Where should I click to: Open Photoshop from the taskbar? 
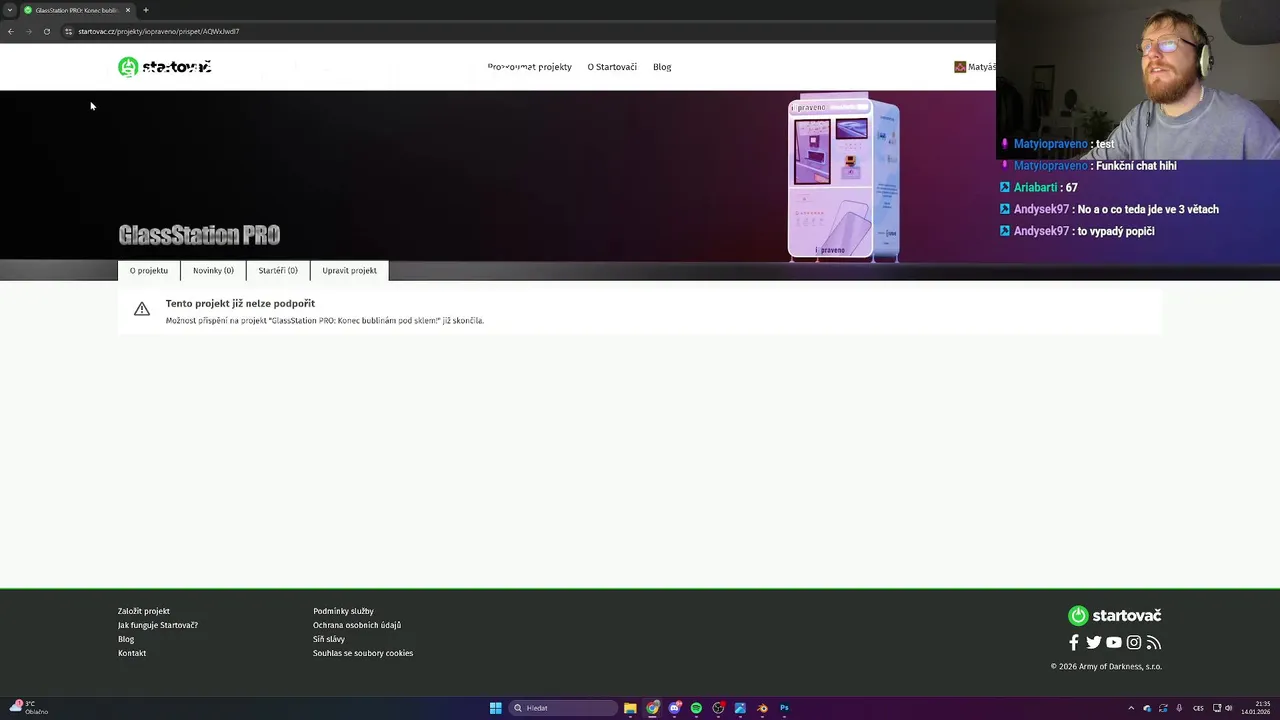784,708
